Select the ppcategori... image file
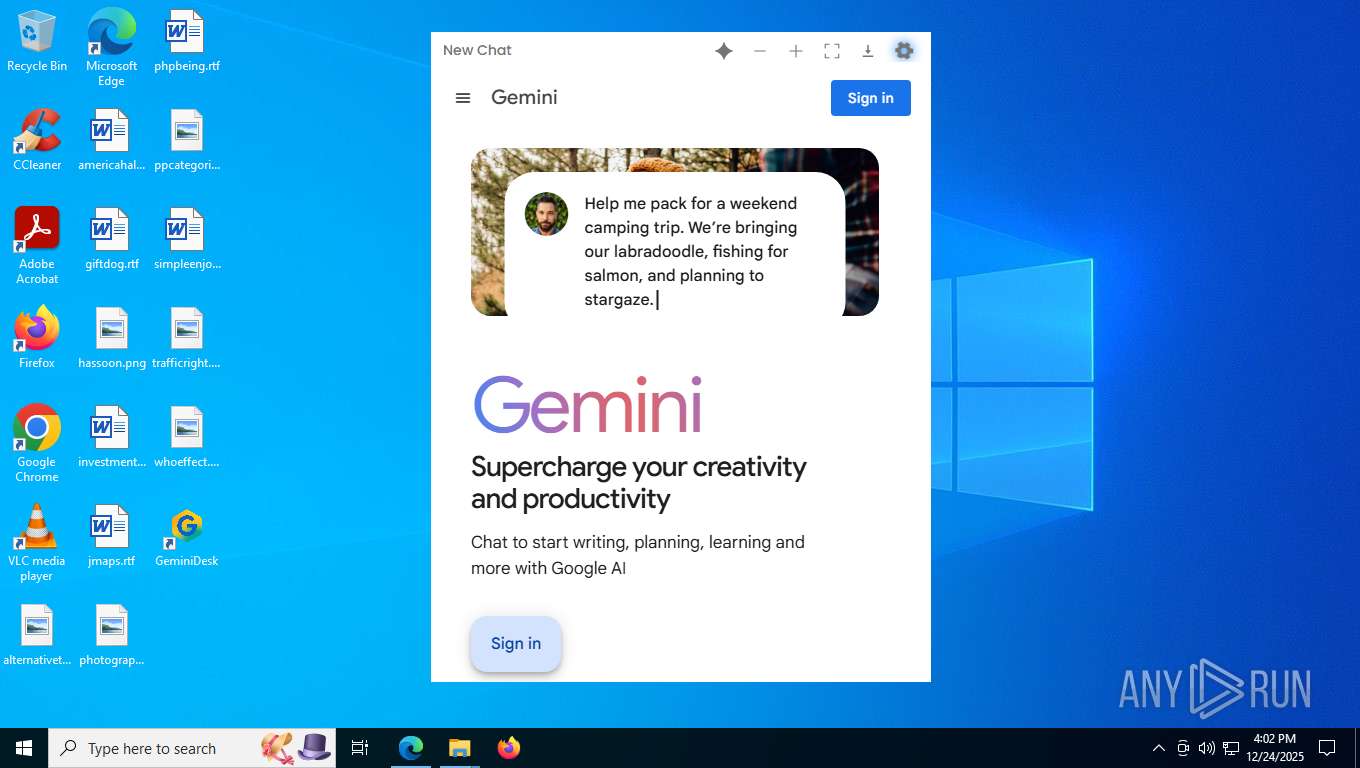Image resolution: width=1360 pixels, height=768 pixels. 187,140
